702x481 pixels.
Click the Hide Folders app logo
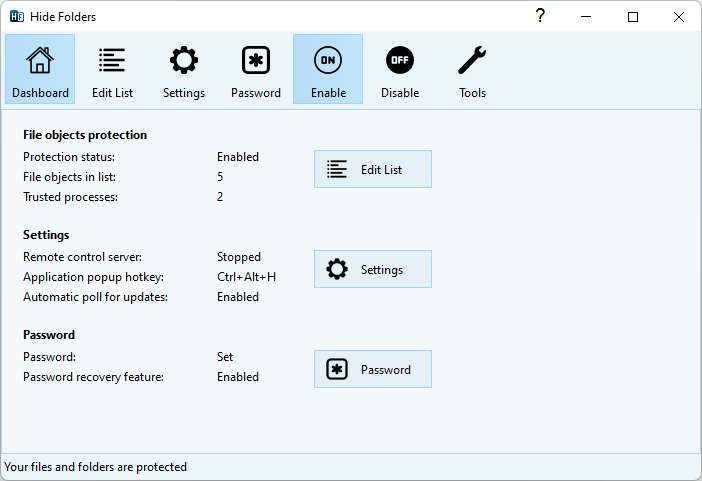(17, 17)
